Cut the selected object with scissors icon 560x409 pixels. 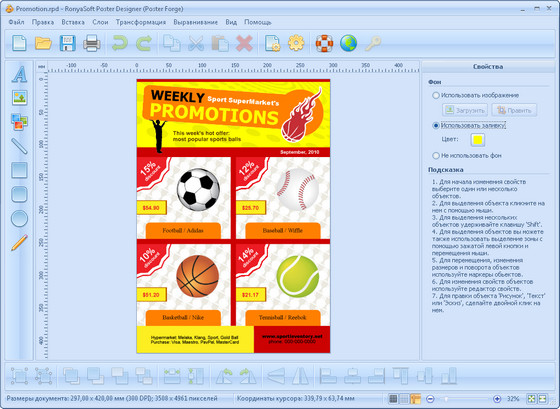click(x=196, y=43)
